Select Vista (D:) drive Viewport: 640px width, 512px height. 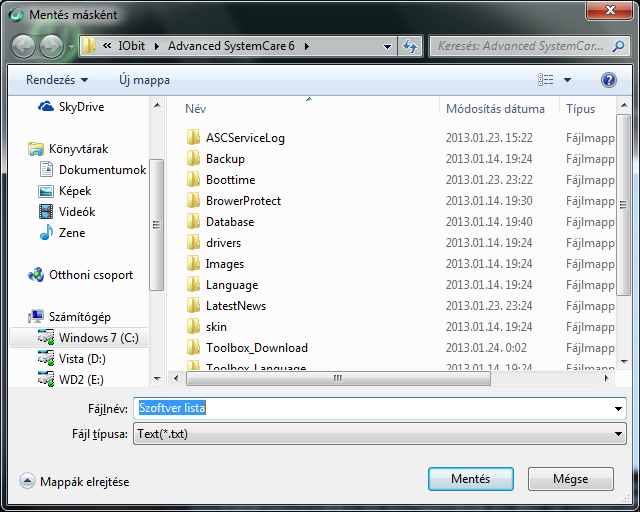point(82,358)
